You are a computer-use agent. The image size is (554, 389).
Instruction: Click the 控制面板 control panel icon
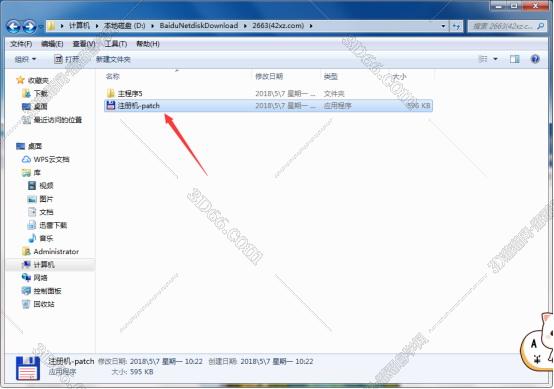pyautogui.click(x=26, y=291)
